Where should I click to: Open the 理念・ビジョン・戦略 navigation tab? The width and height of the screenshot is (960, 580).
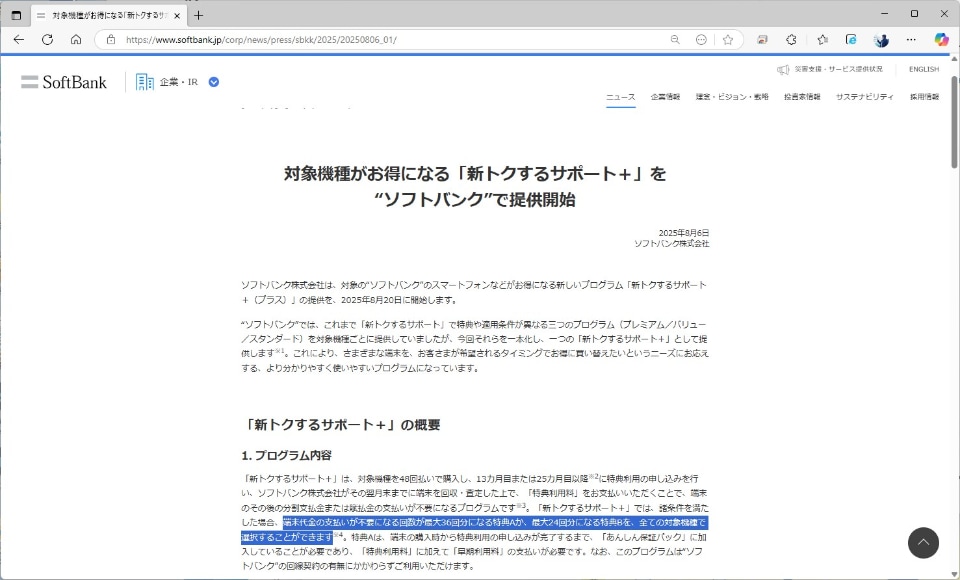[x=732, y=97]
